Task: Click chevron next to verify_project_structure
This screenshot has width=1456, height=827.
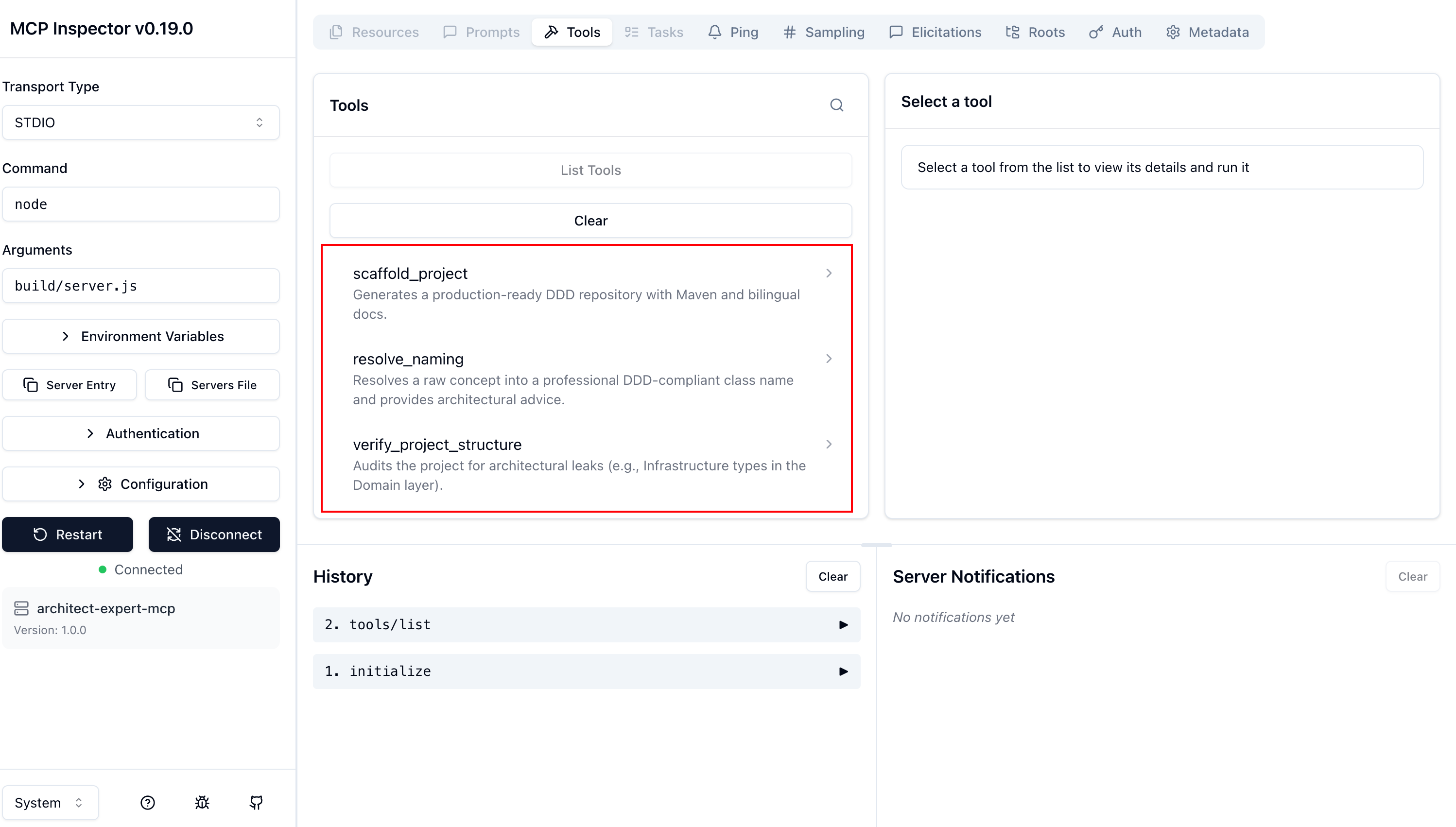Action: click(829, 444)
